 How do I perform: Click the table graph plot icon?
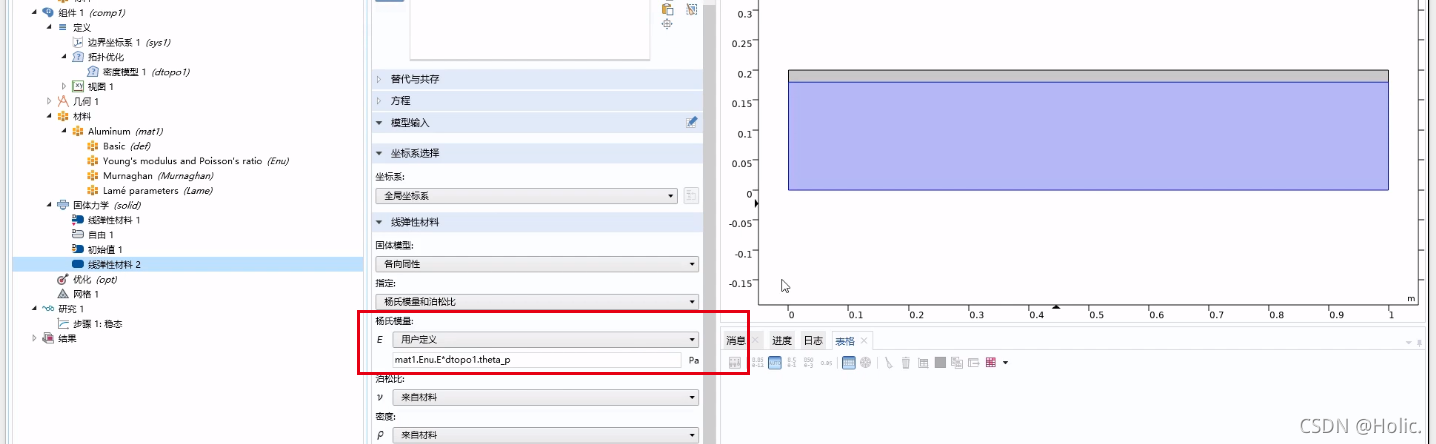pos(923,362)
